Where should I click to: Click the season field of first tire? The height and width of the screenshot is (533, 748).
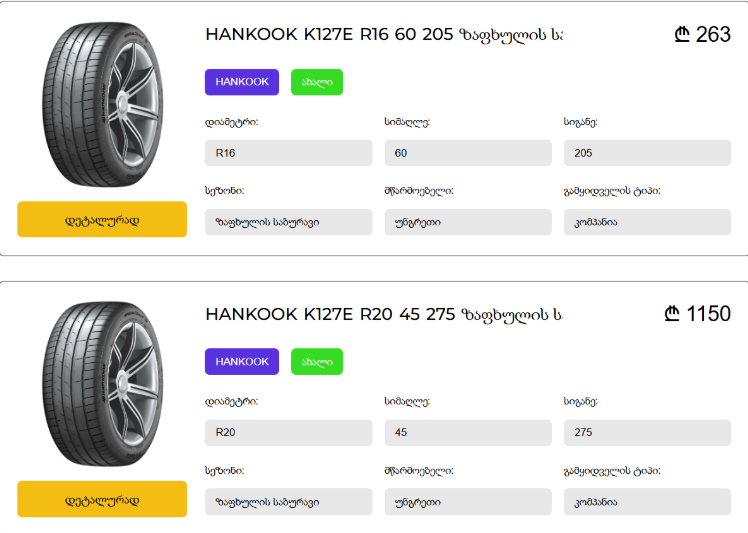point(288,222)
